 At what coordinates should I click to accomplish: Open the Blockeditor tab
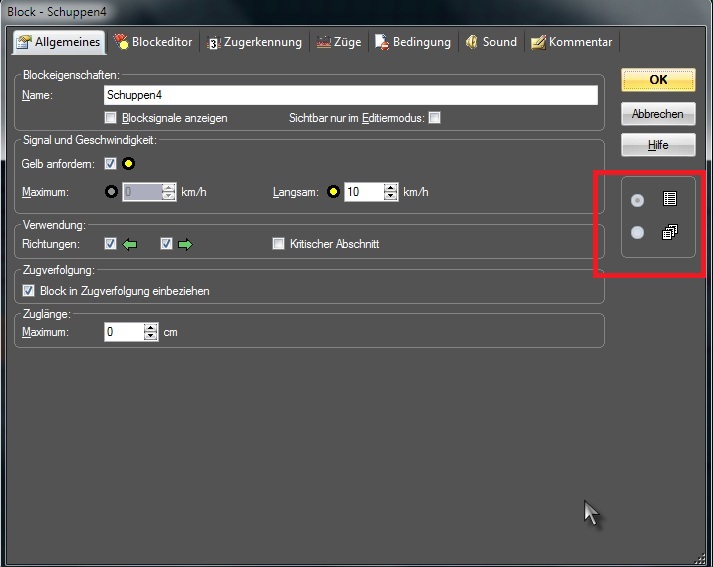pos(153,42)
